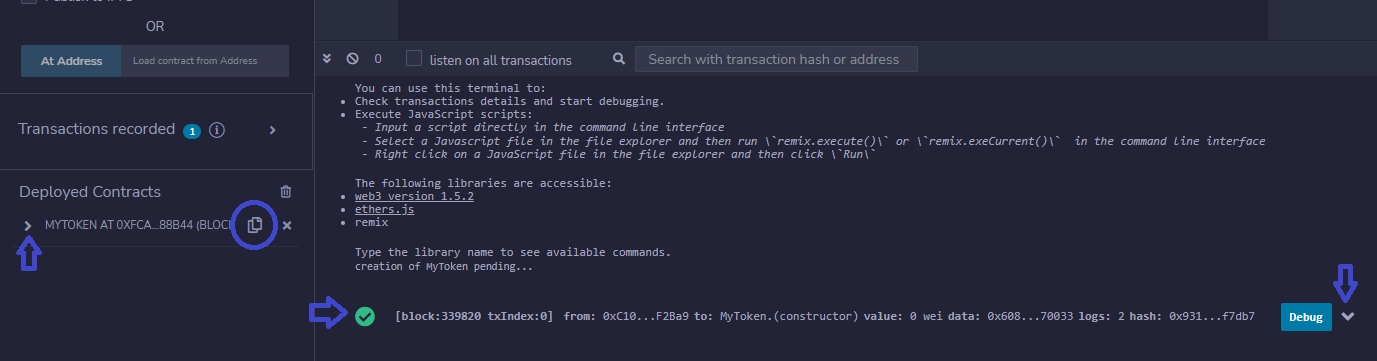Enable listen on all transactions
Viewport: 1377px width, 361px height.
coord(414,59)
